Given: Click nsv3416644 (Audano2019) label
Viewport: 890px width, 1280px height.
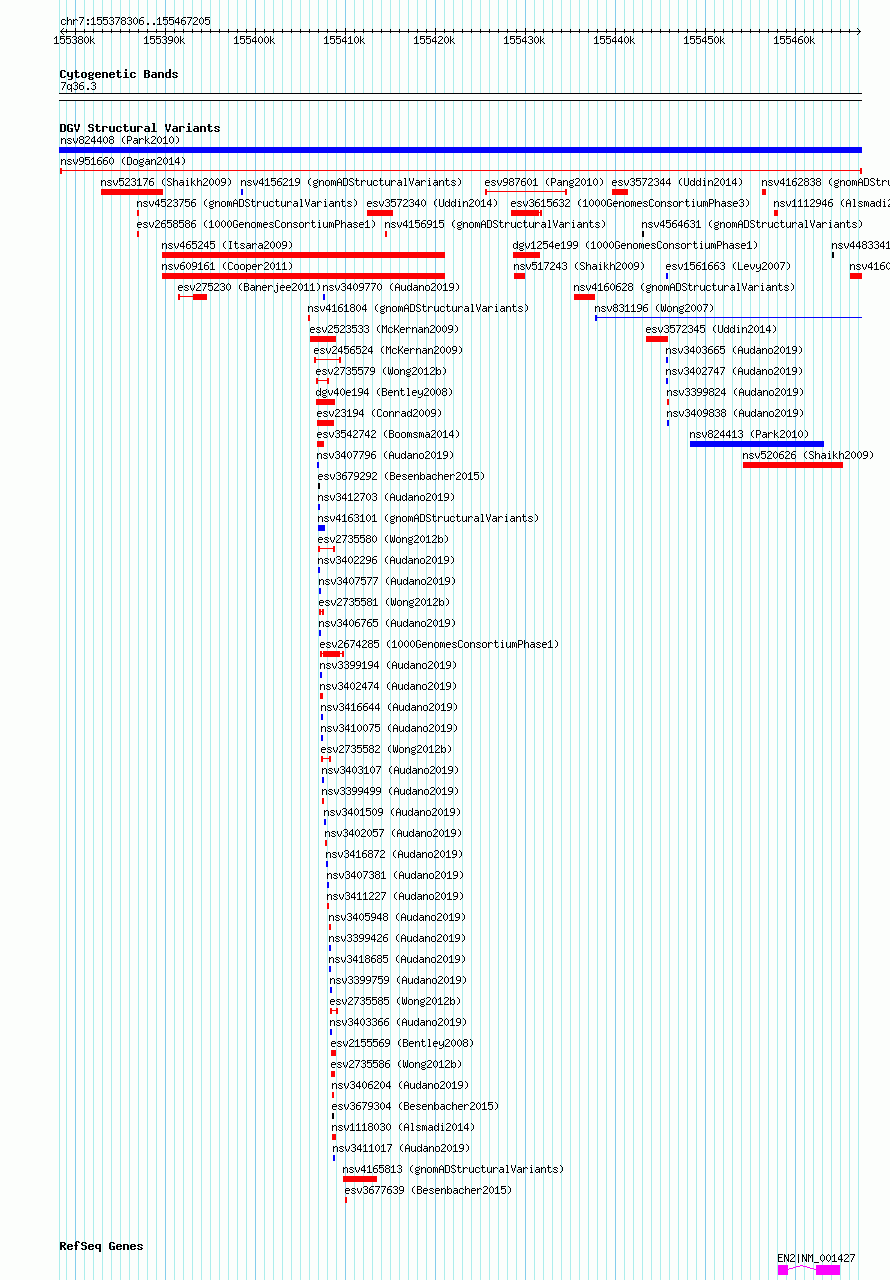Looking at the screenshot, I should (x=389, y=707).
